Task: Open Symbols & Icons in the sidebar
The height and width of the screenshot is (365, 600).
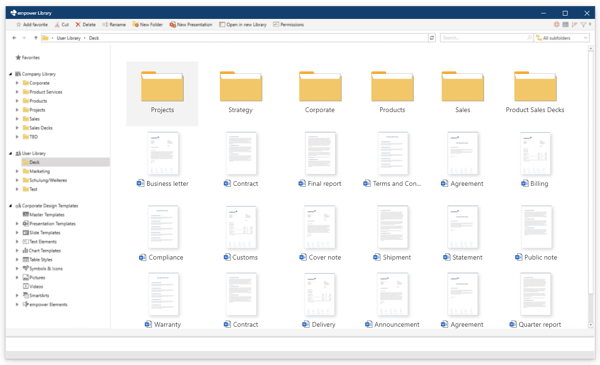Action: (x=42, y=269)
